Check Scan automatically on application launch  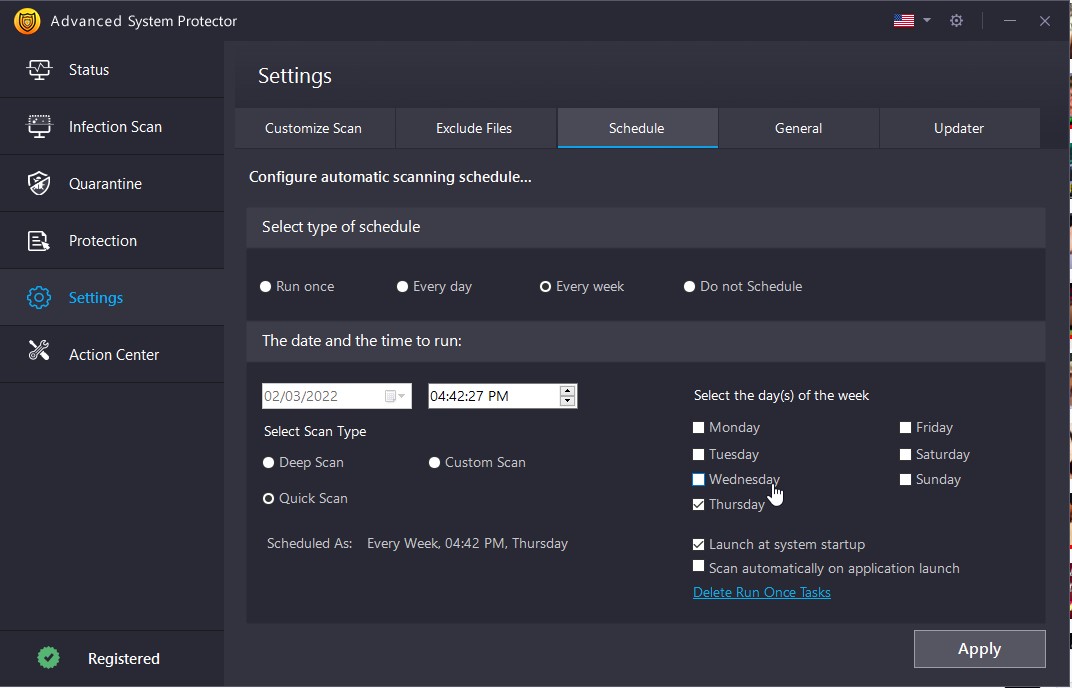click(x=699, y=566)
